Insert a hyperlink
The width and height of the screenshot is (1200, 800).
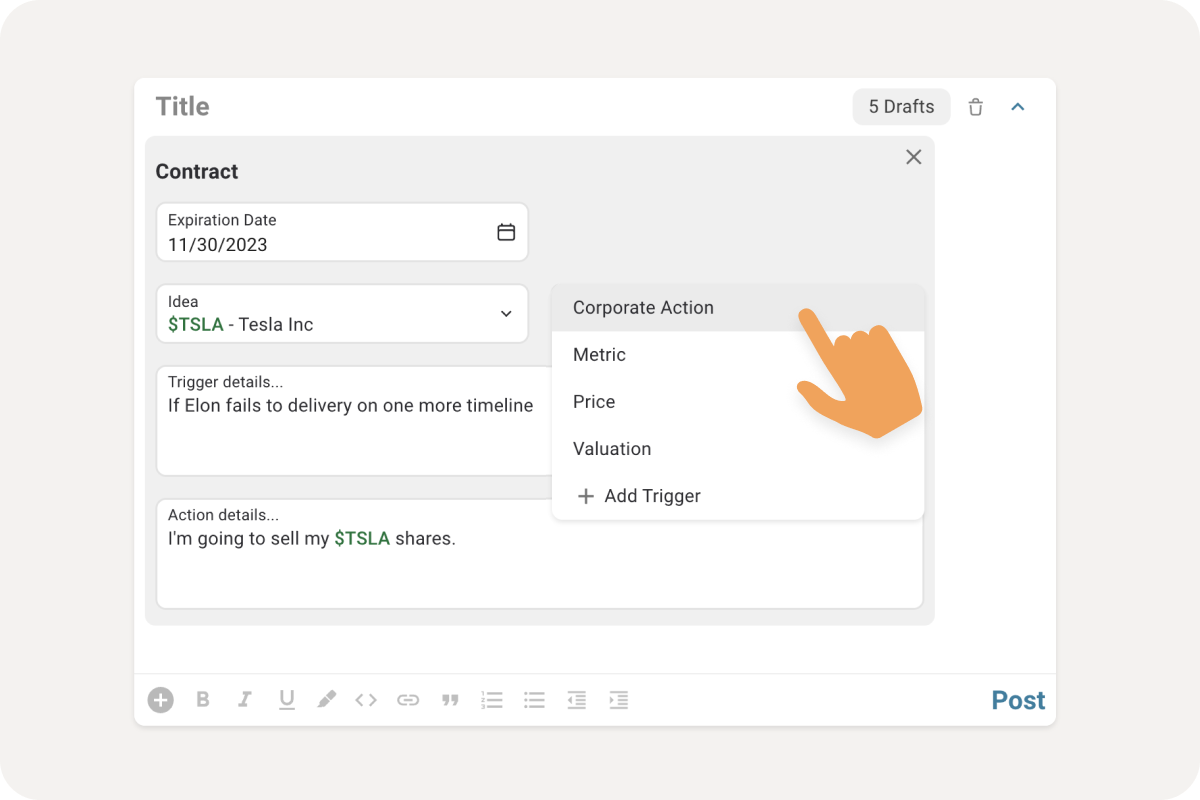[408, 700]
